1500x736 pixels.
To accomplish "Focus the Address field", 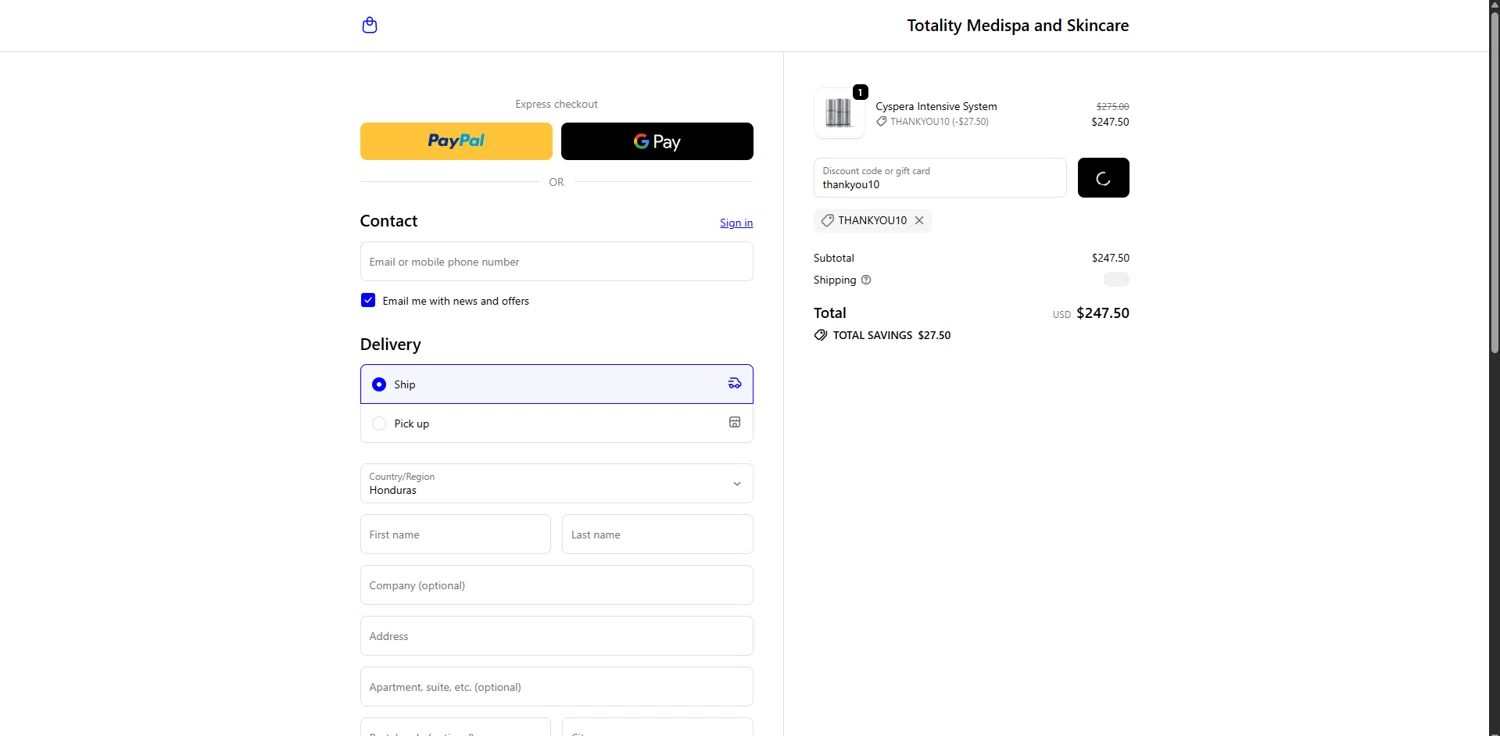I will pos(556,636).
